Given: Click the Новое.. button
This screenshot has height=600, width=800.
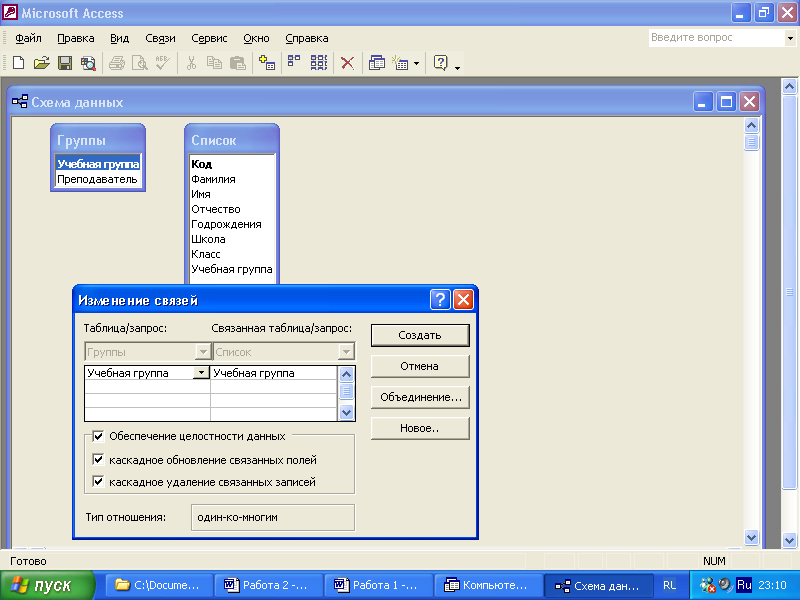Looking at the screenshot, I should coord(420,428).
